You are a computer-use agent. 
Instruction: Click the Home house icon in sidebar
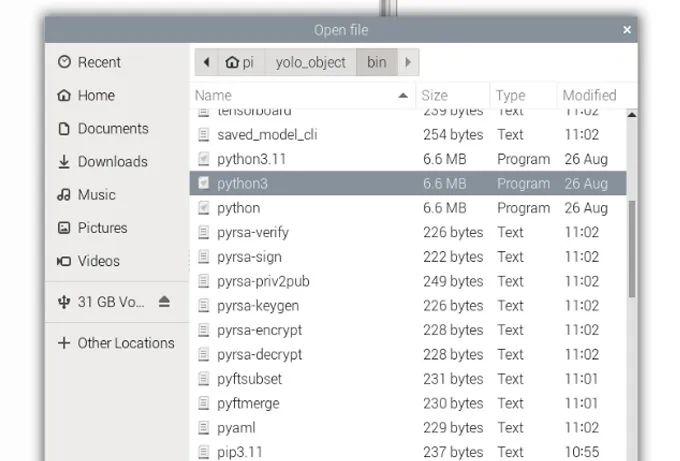[64, 95]
